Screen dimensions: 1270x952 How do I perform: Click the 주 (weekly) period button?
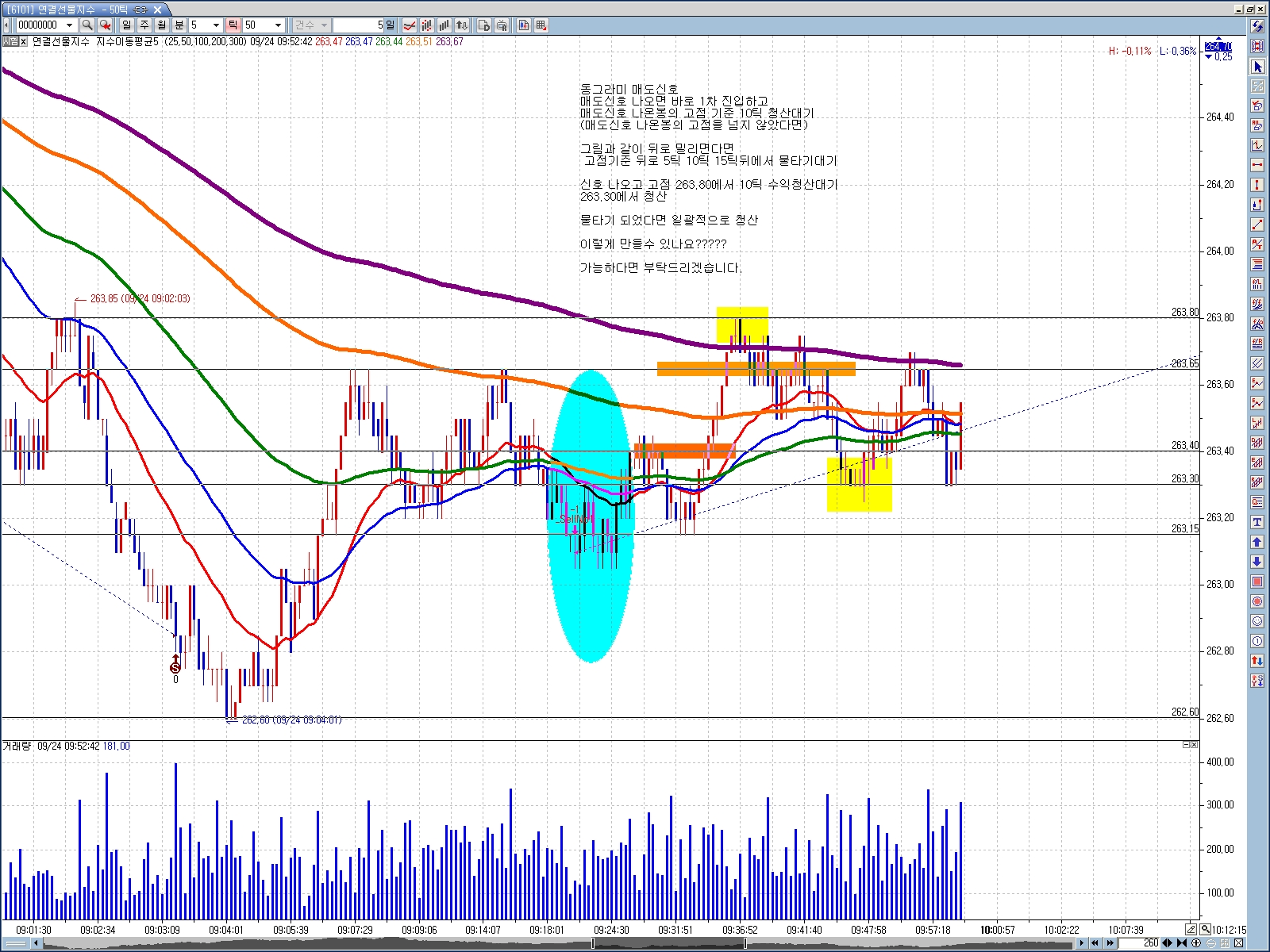pos(144,25)
